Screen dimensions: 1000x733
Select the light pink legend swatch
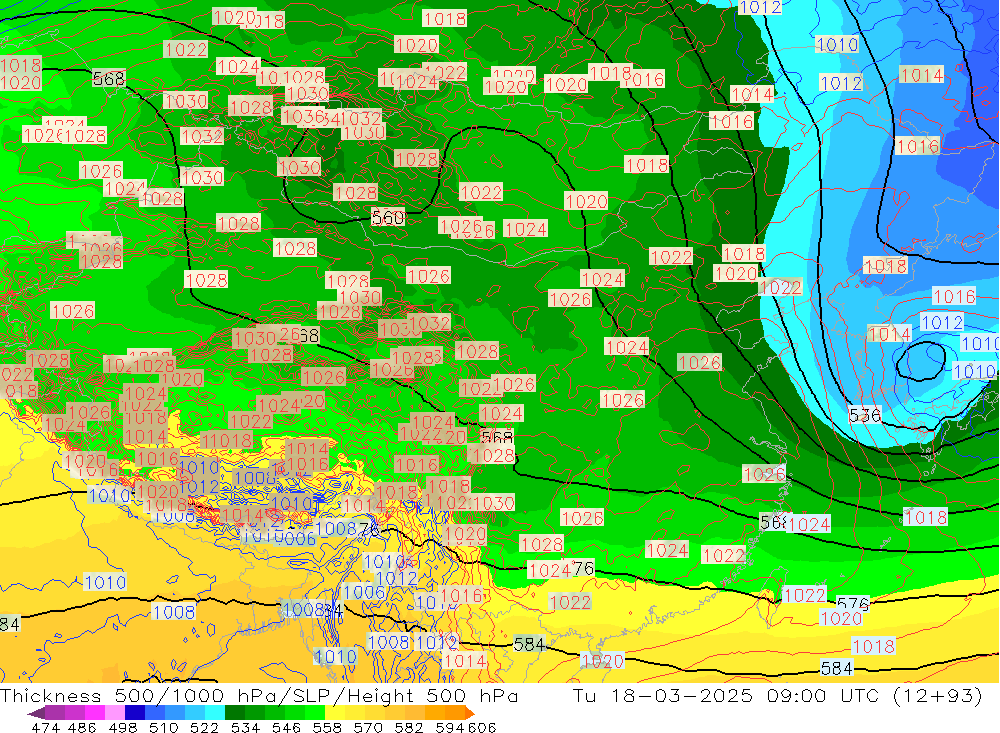click(x=115, y=713)
